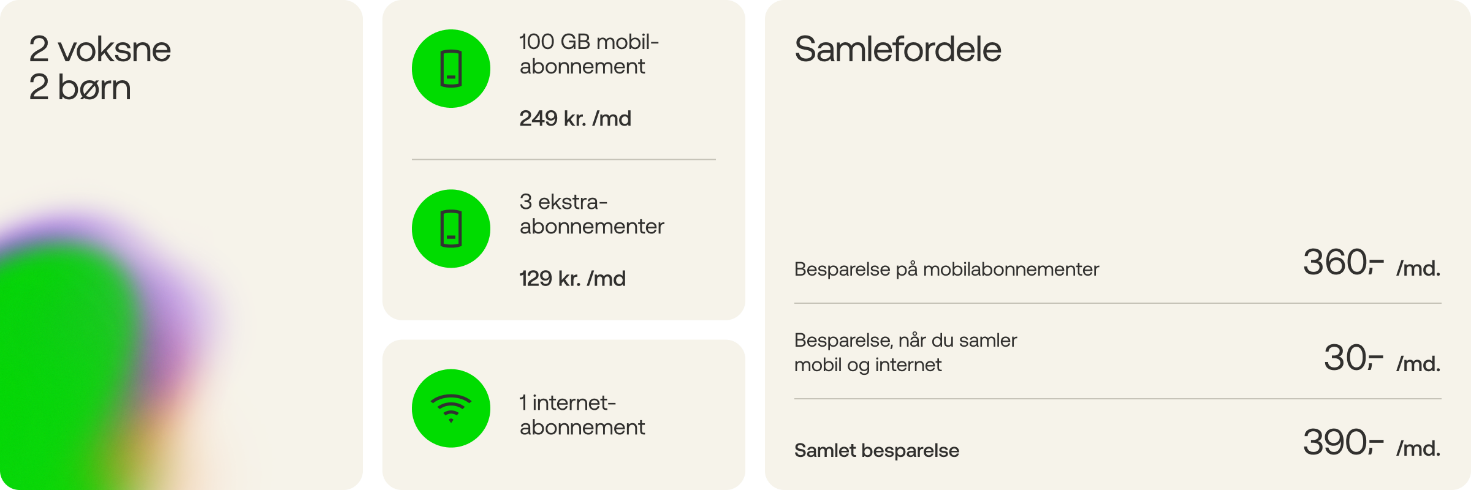1471x490 pixels.
Task: Select the 1 internet-abonnement label
Action: [582, 415]
